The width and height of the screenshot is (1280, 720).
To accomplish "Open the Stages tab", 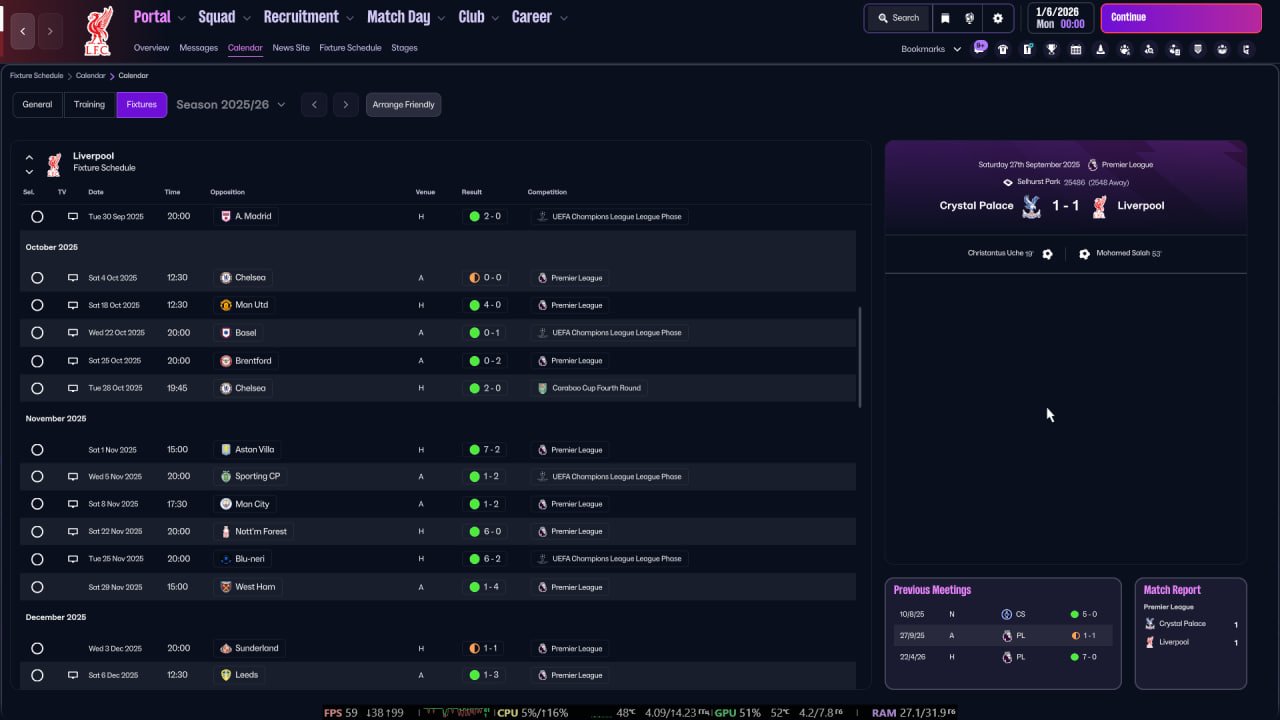I will coord(404,48).
